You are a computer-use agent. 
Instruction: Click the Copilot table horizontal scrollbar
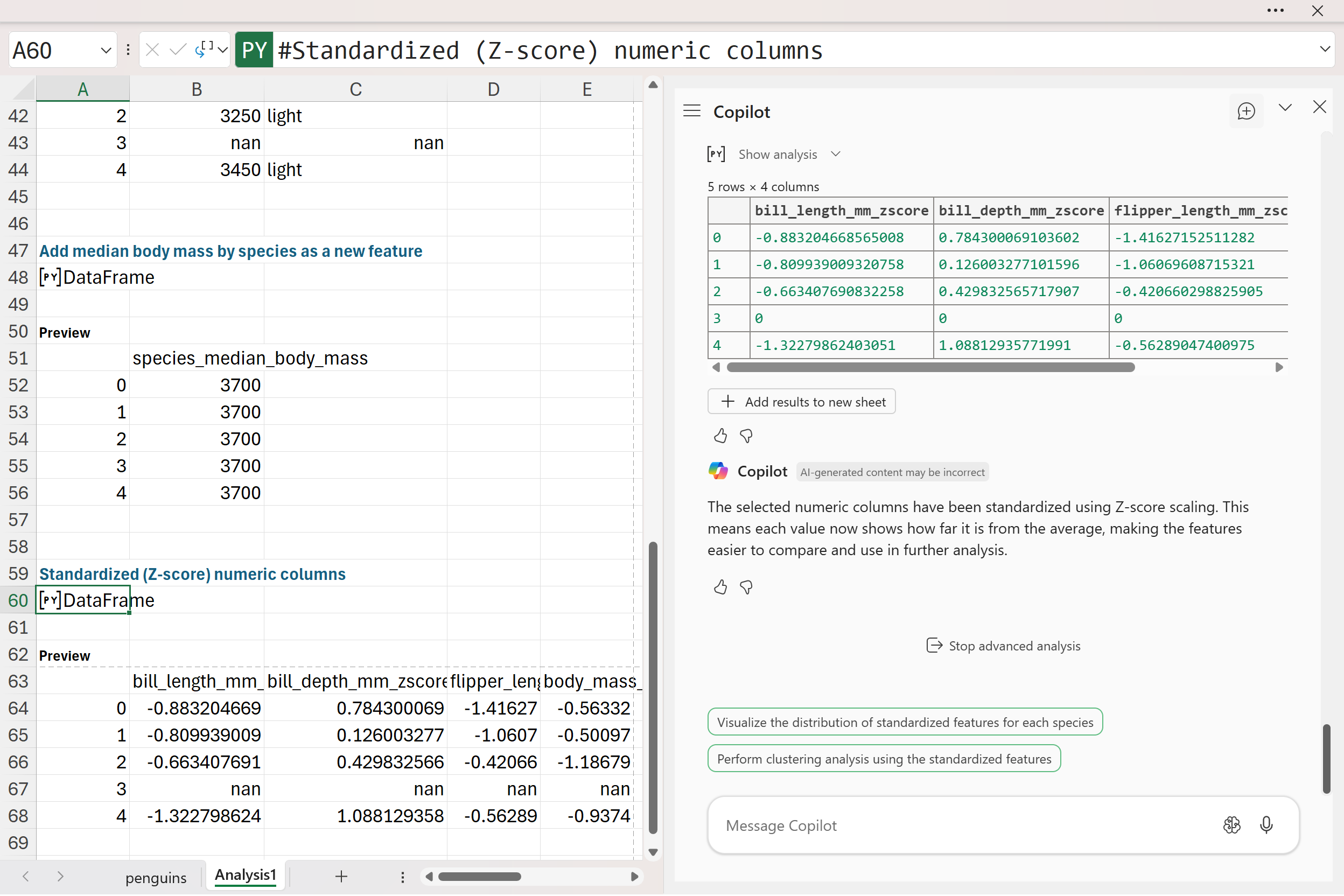pos(930,367)
